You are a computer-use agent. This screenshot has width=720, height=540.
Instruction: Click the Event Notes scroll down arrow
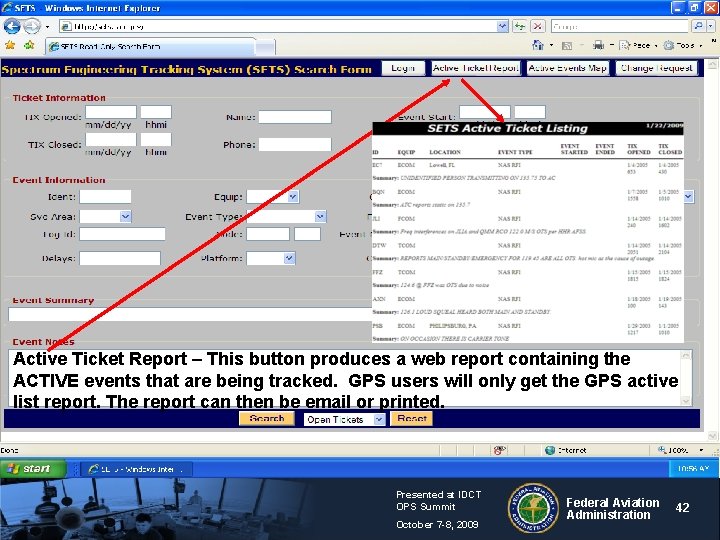[x=686, y=401]
